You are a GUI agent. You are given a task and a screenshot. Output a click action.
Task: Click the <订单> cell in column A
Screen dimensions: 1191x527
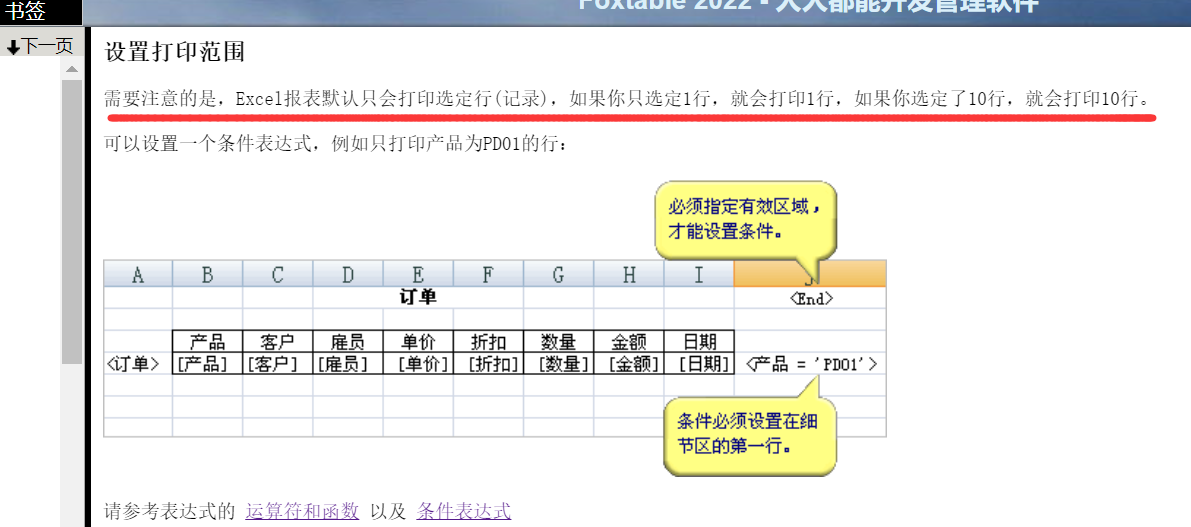138,364
